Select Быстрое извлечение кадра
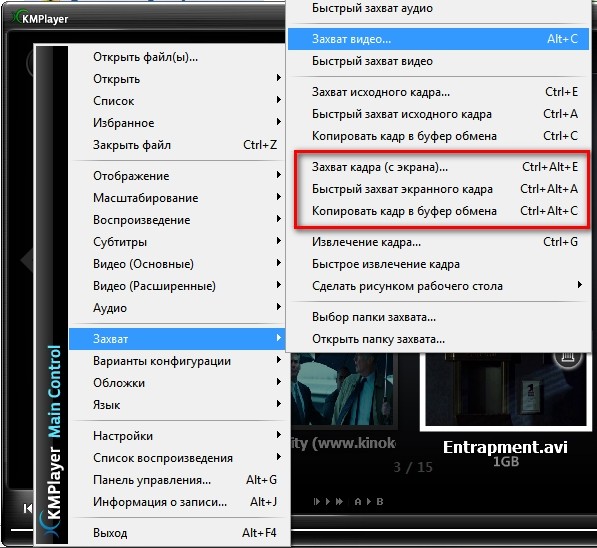 [438, 264]
